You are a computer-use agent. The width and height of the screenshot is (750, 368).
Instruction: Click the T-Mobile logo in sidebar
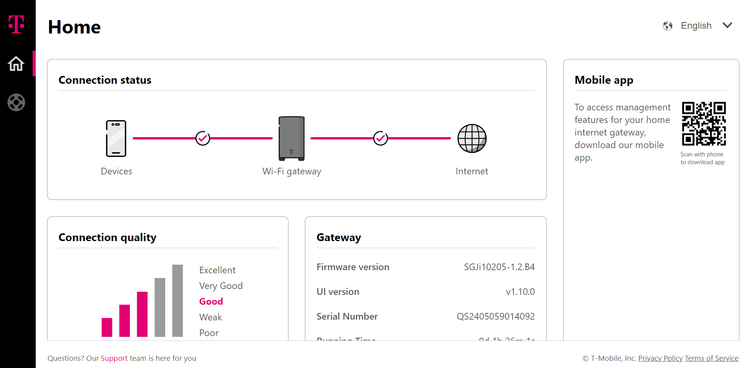click(16, 24)
